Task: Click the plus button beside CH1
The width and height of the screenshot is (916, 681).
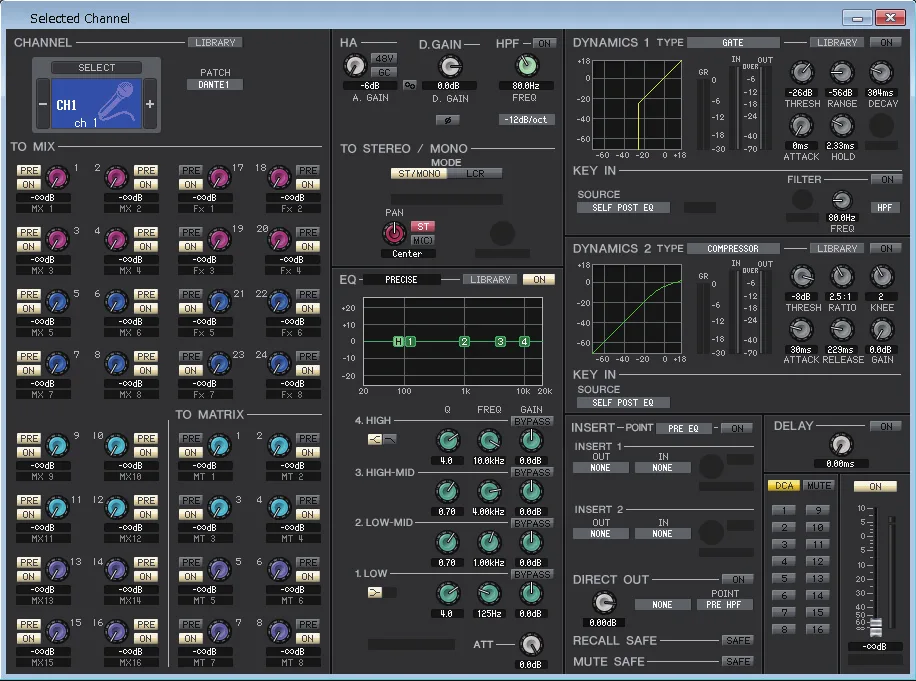Action: pos(150,104)
